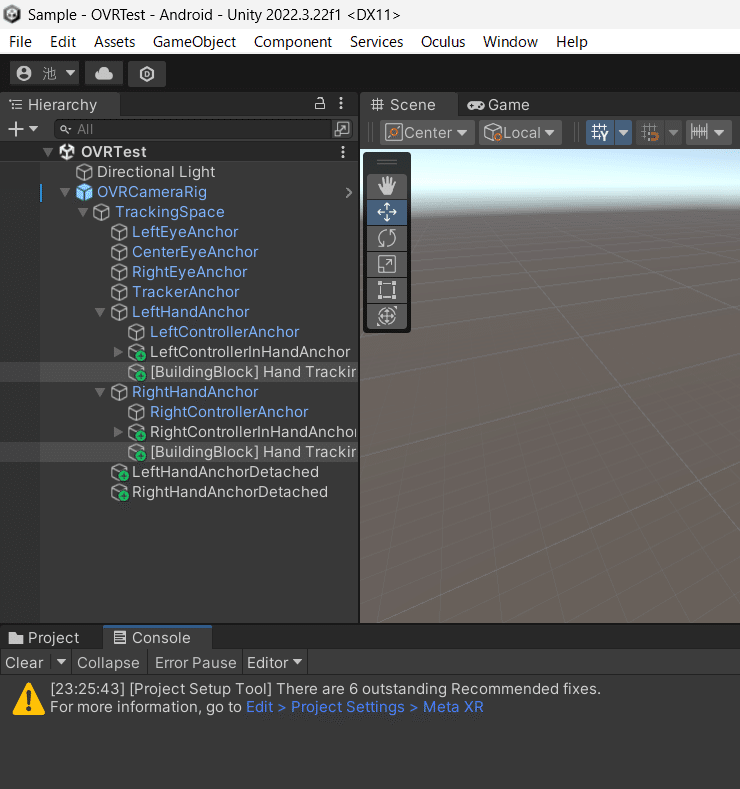Collapse LeftHandAnchor children
Image resolution: width=740 pixels, height=789 pixels.
coord(100,312)
